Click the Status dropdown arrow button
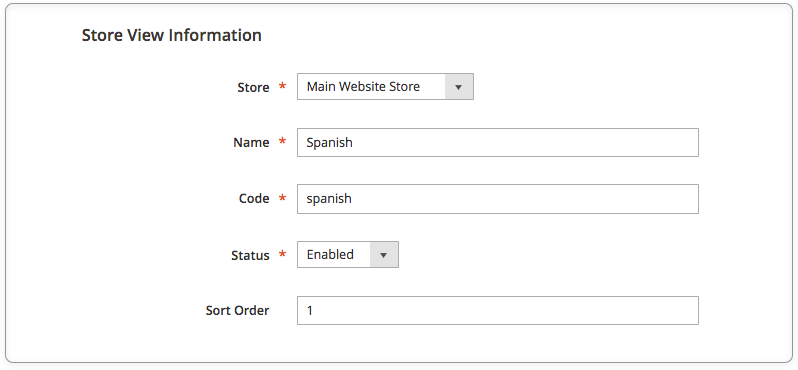Screen dimensions: 798x370 (x=384, y=254)
